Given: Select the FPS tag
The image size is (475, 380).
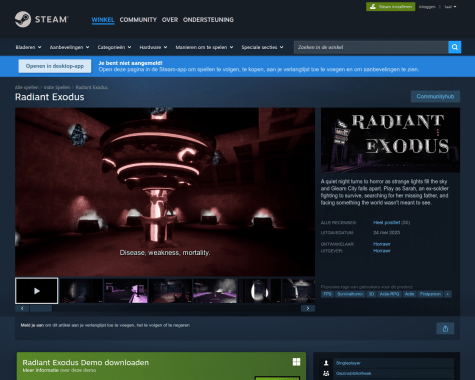Looking at the screenshot, I should (x=327, y=294).
